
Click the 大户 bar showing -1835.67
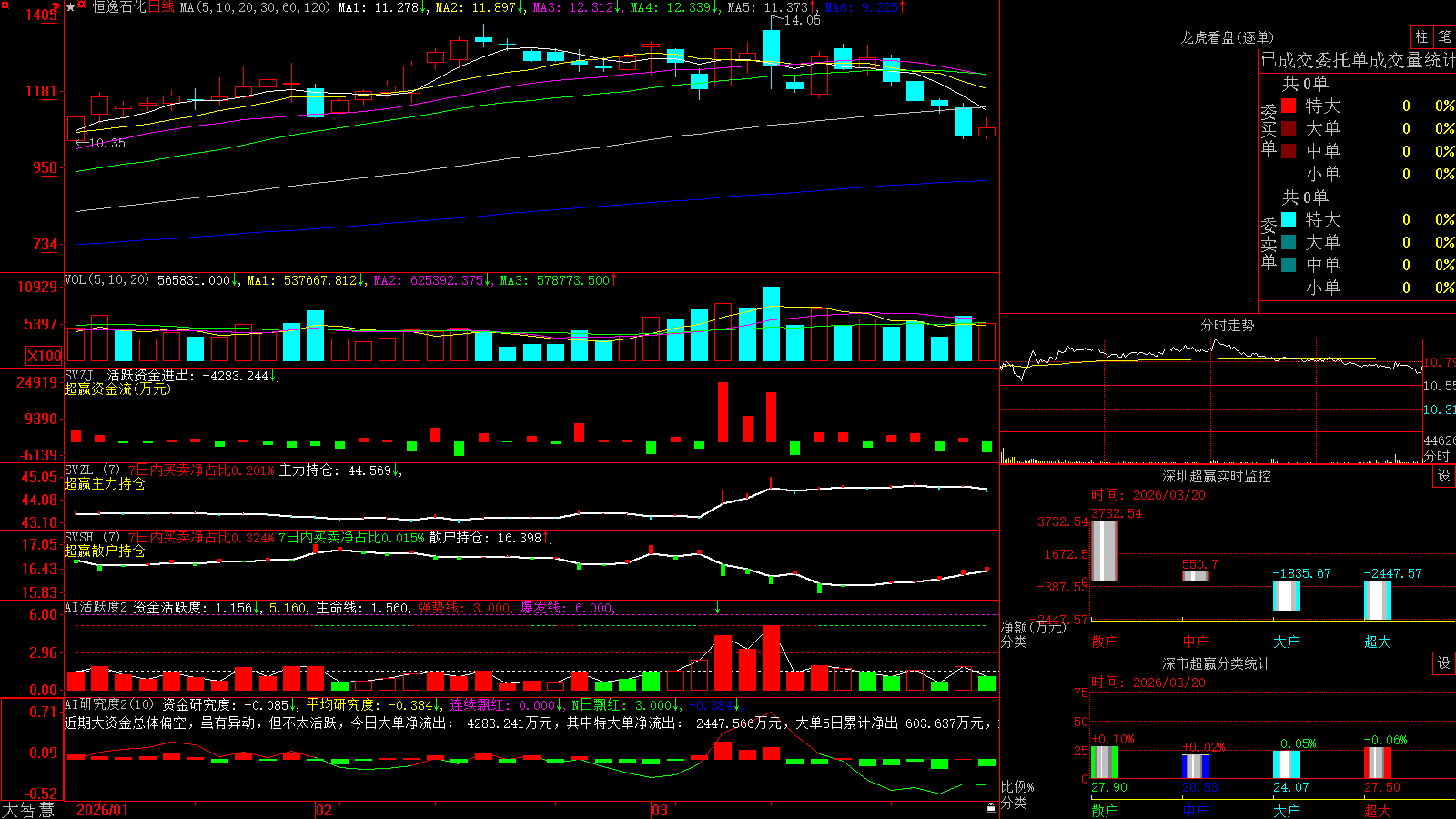click(1287, 596)
